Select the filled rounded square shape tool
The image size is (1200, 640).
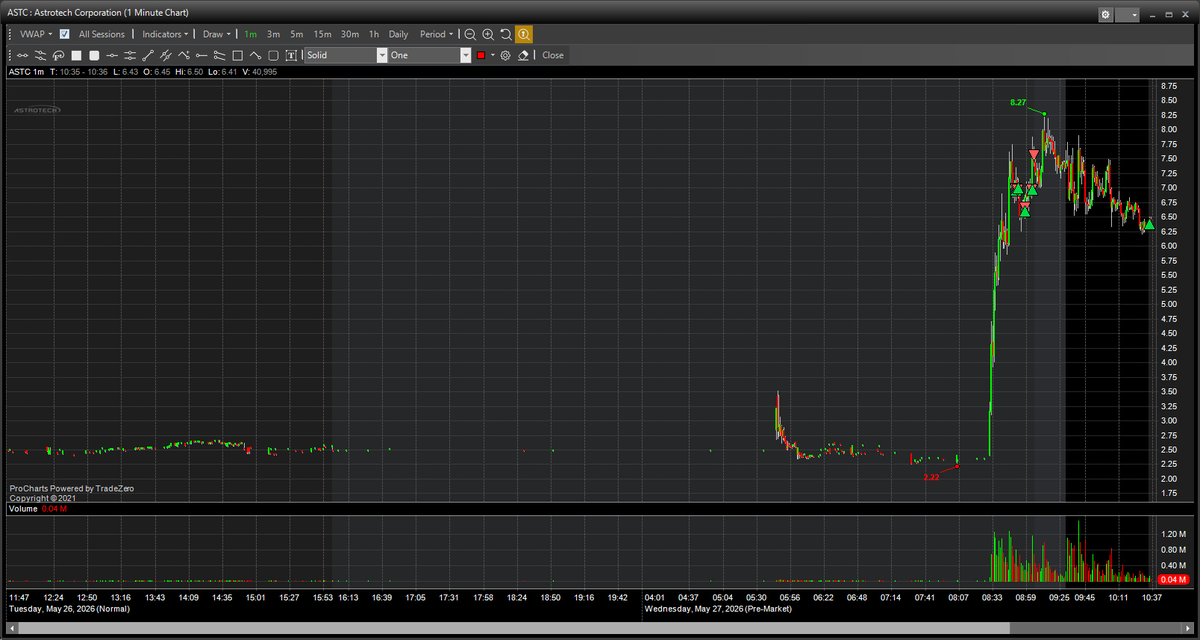(94, 55)
